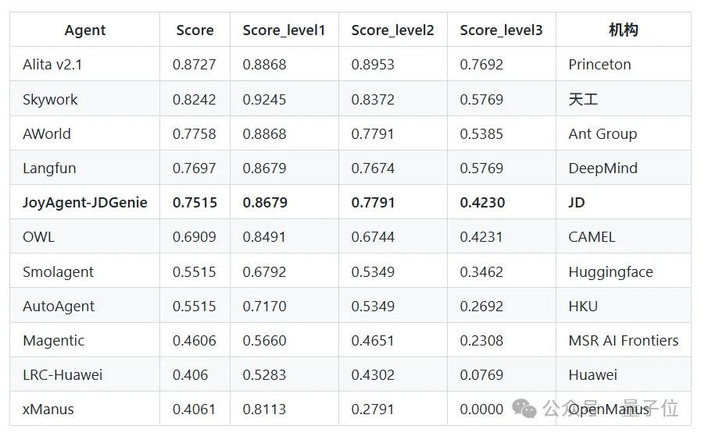Viewport: 701px width, 436px height.
Task: Select the value "0.8113"
Action: click(x=264, y=409)
